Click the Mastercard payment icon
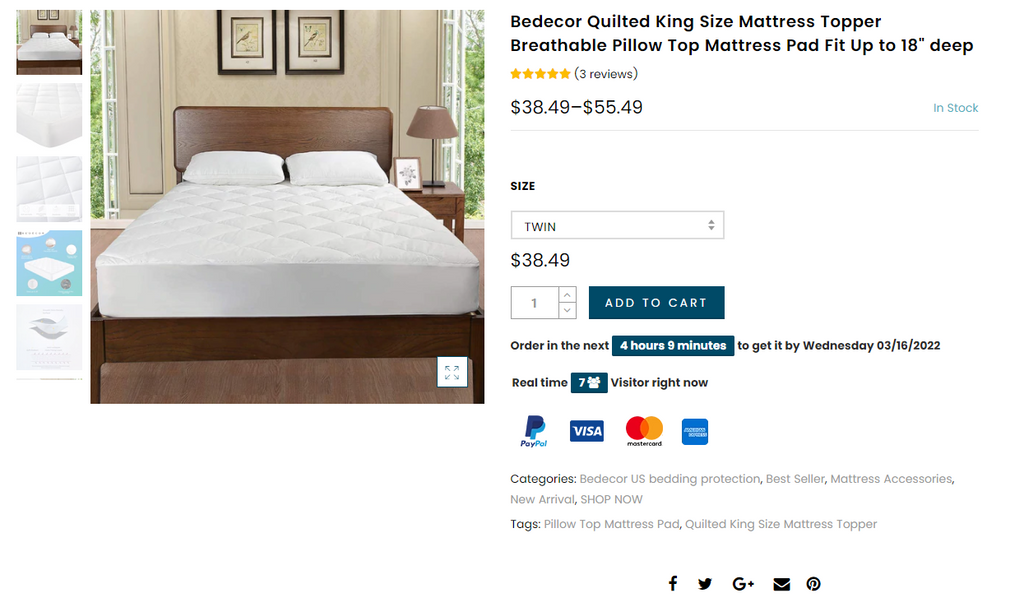The image size is (1024, 607). point(644,431)
